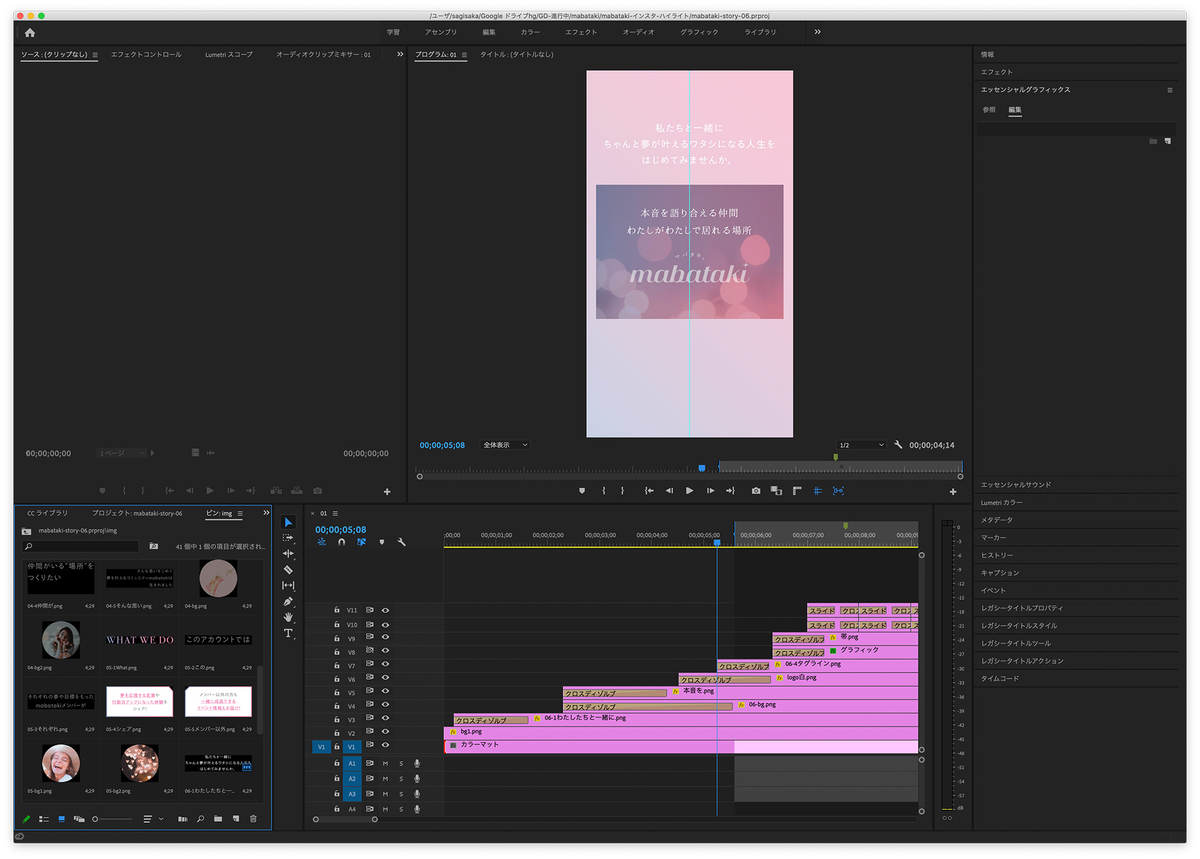This screenshot has height=859, width=1200.
Task: Open the Home screen icon
Action: tap(29, 32)
